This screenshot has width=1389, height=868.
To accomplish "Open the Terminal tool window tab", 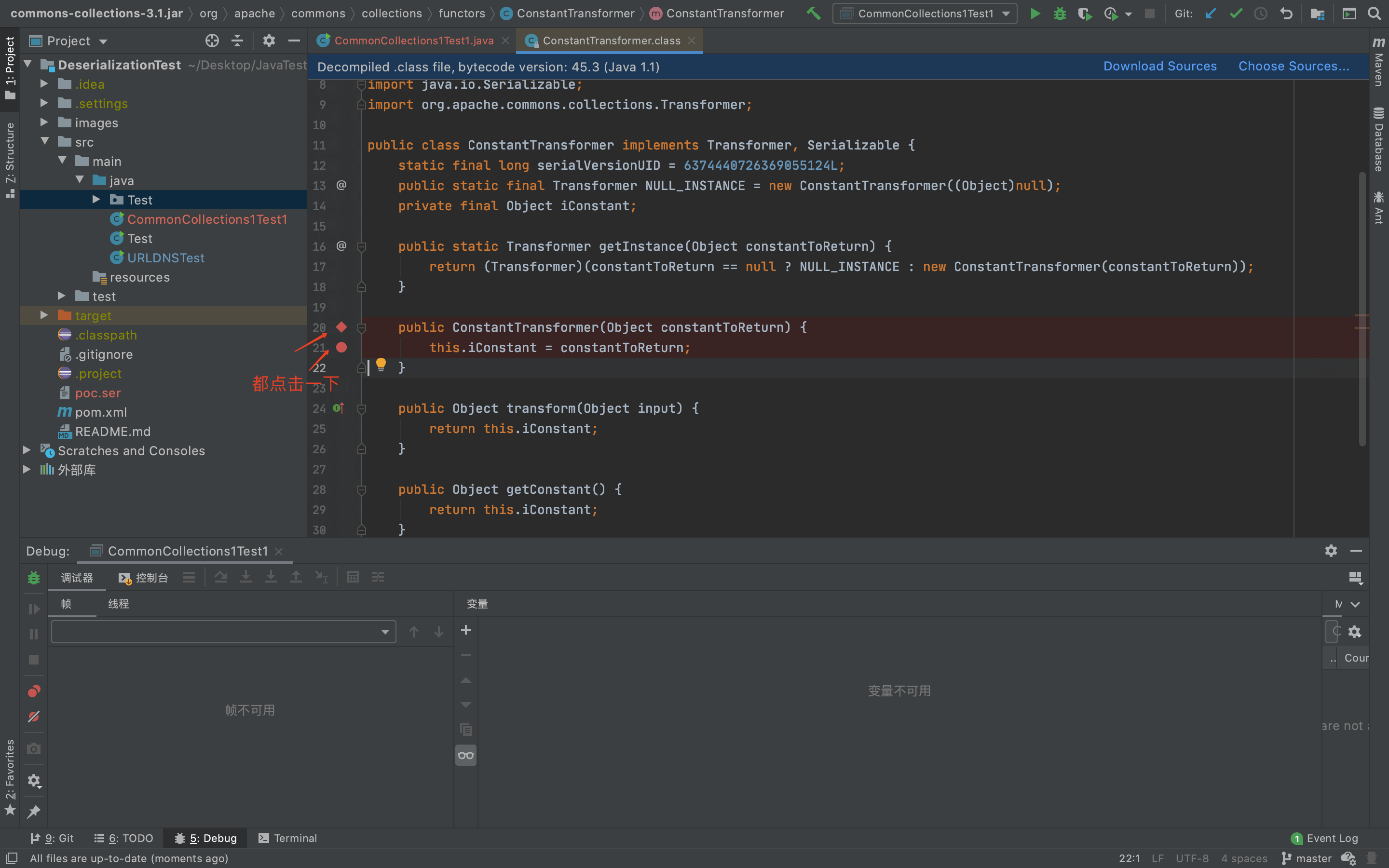I will [287, 838].
